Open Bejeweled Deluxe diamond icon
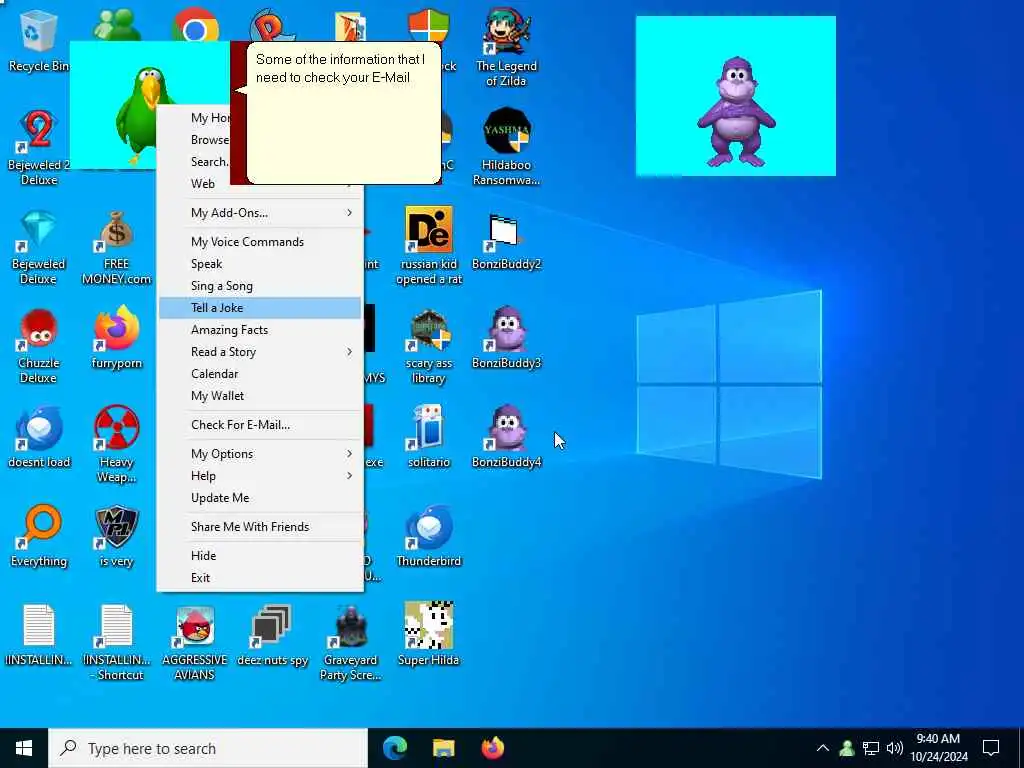 [38, 246]
